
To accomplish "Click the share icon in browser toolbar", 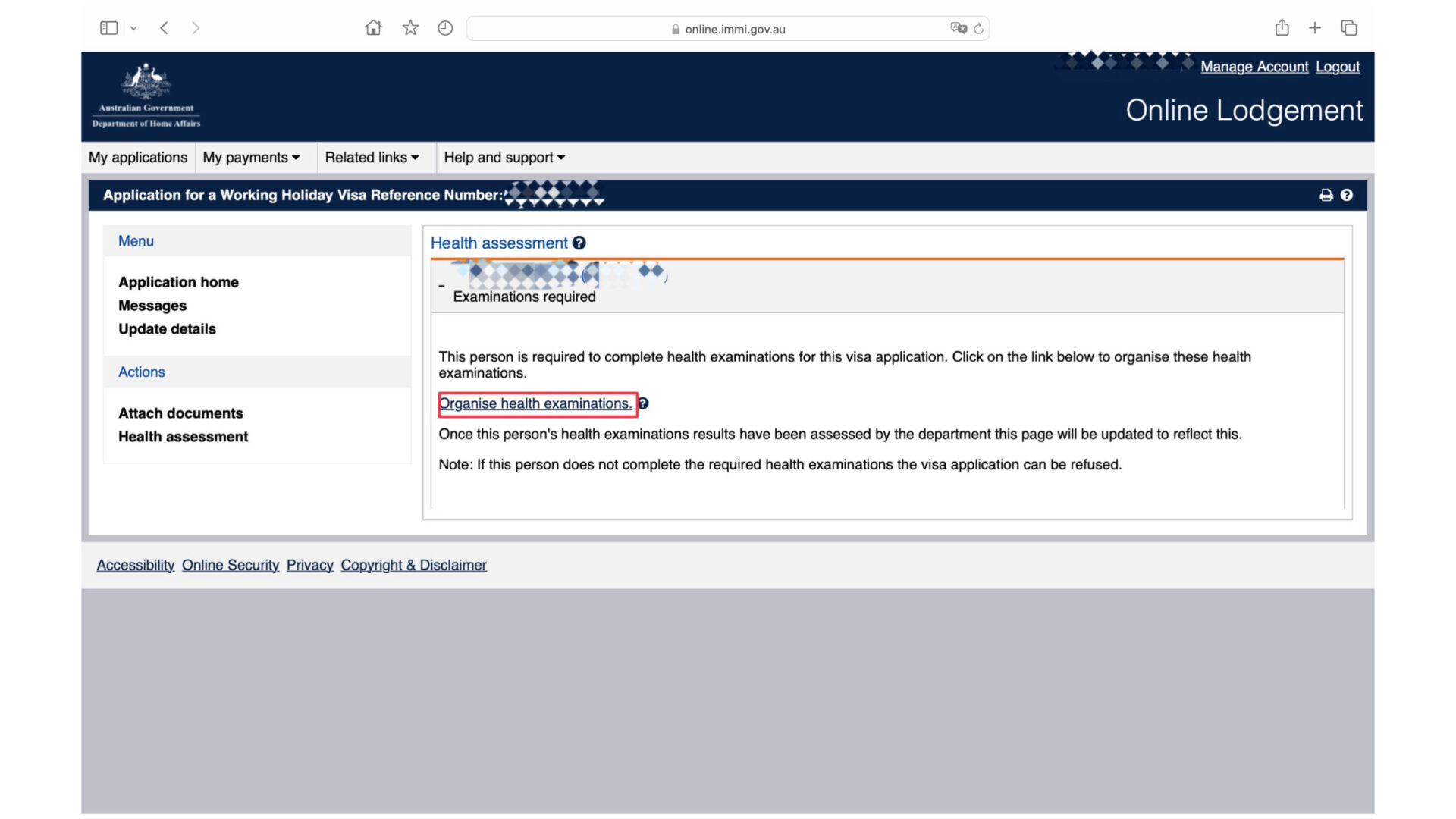I will [x=1282, y=28].
